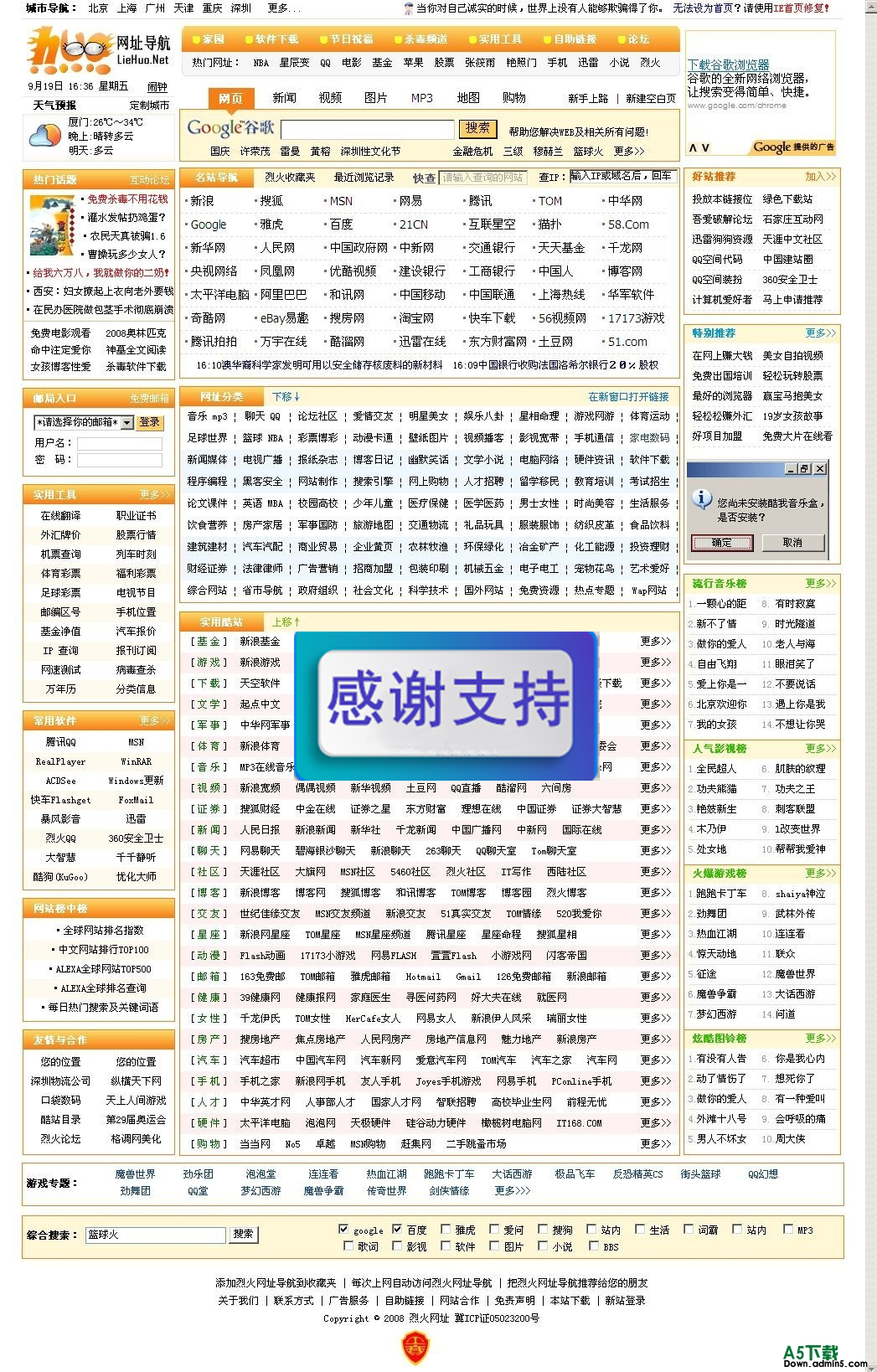Viewport: 877px width, 1372px height.
Task: Click 在新窗口打开链接 link
Action: click(x=628, y=397)
